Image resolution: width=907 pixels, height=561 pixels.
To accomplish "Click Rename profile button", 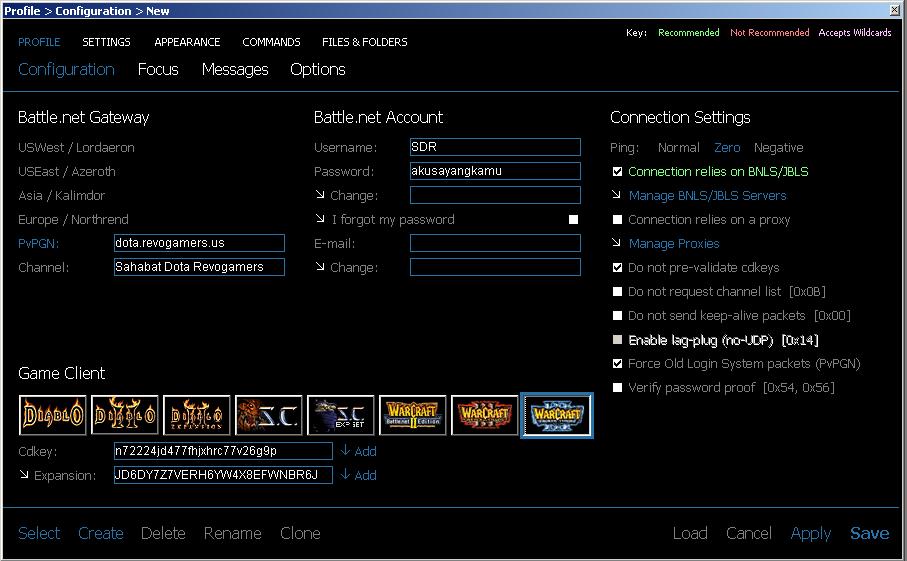I will 233,533.
